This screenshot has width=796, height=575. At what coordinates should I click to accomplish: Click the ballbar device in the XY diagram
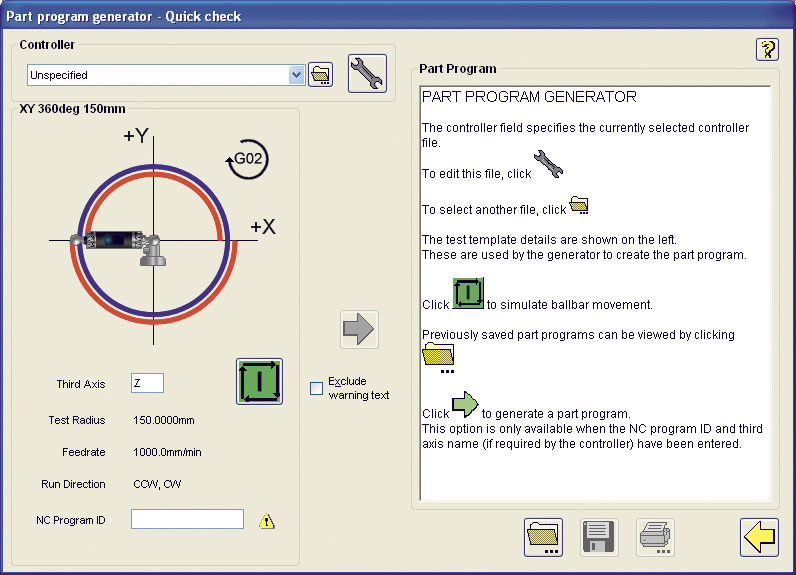click(117, 241)
